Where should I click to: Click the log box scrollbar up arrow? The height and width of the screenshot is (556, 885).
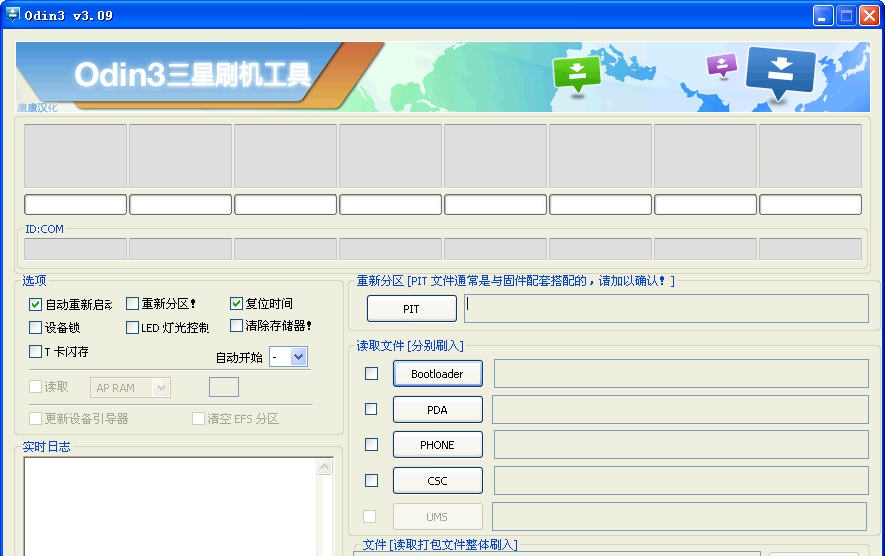point(325,467)
